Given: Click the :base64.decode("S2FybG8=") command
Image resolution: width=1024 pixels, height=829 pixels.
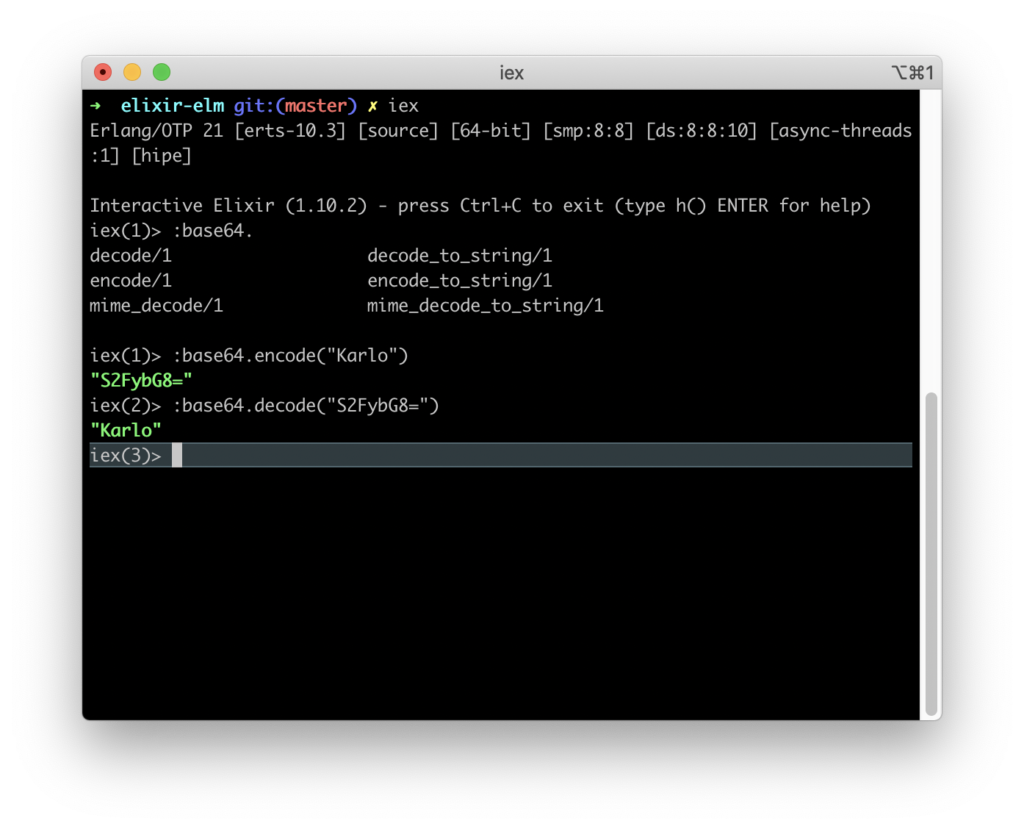Looking at the screenshot, I should 306,406.
